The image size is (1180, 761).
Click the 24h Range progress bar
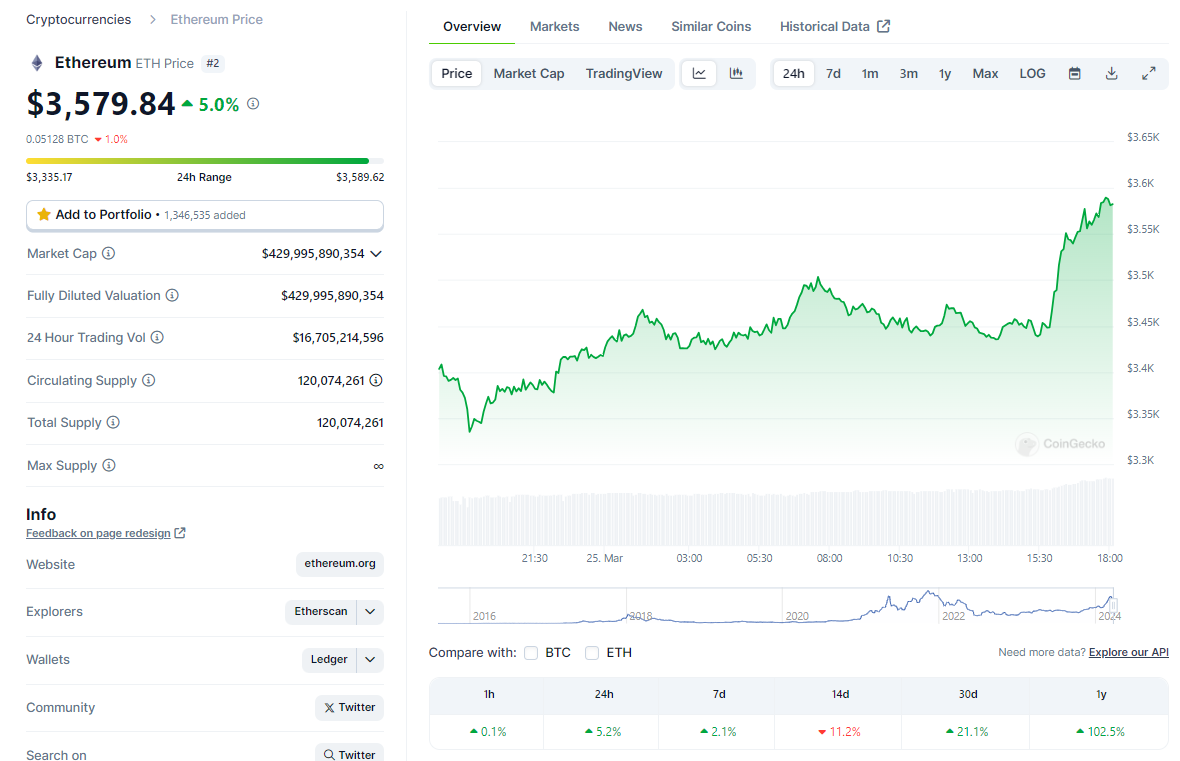tap(205, 161)
